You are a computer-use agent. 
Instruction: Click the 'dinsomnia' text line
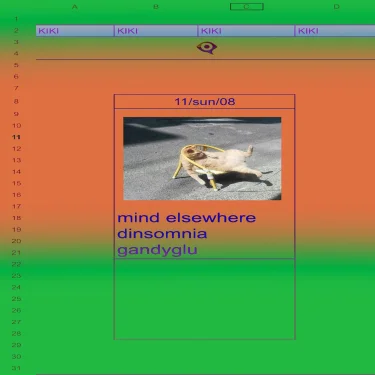(x=162, y=234)
